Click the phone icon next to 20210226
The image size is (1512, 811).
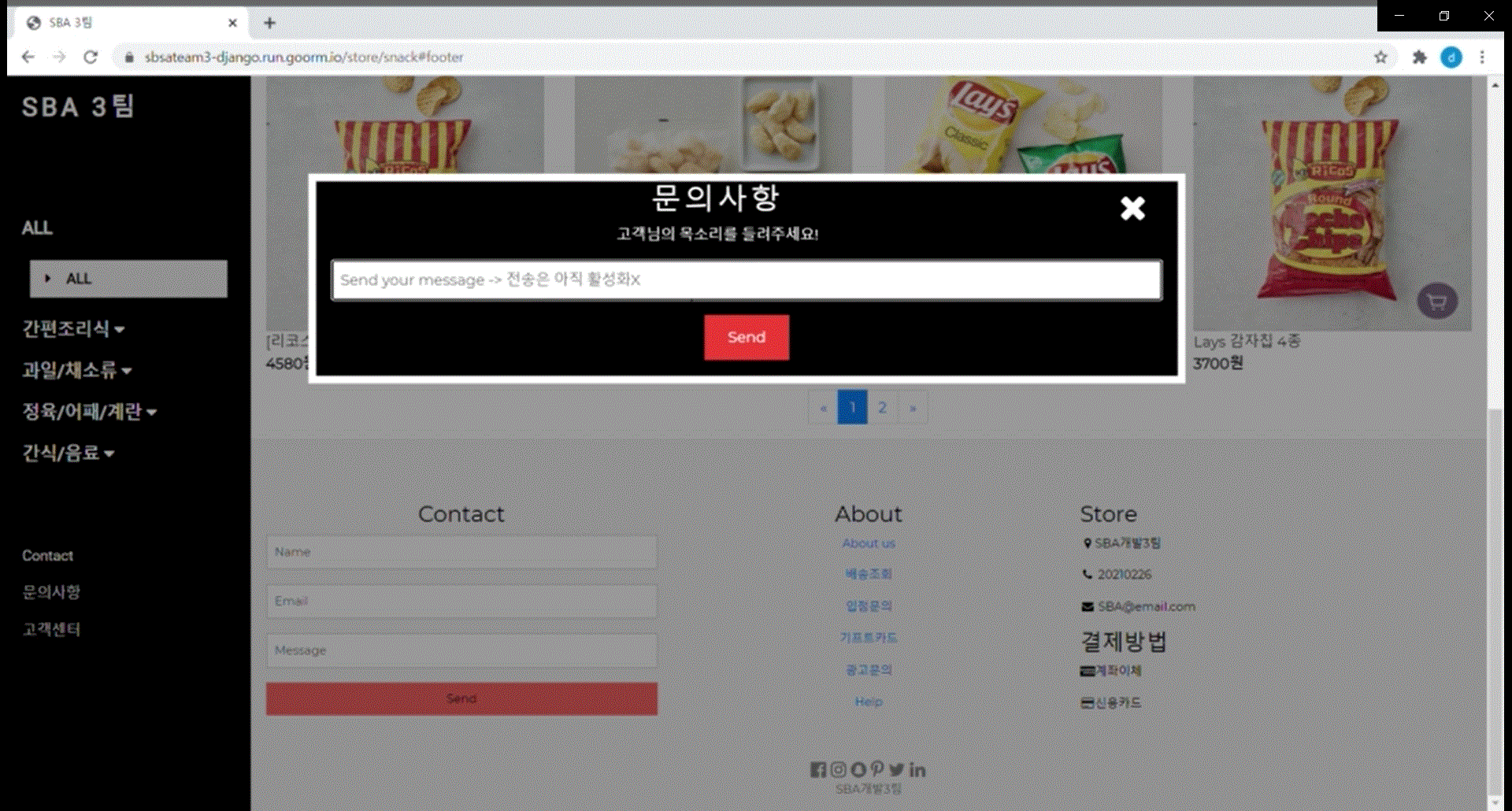point(1088,574)
